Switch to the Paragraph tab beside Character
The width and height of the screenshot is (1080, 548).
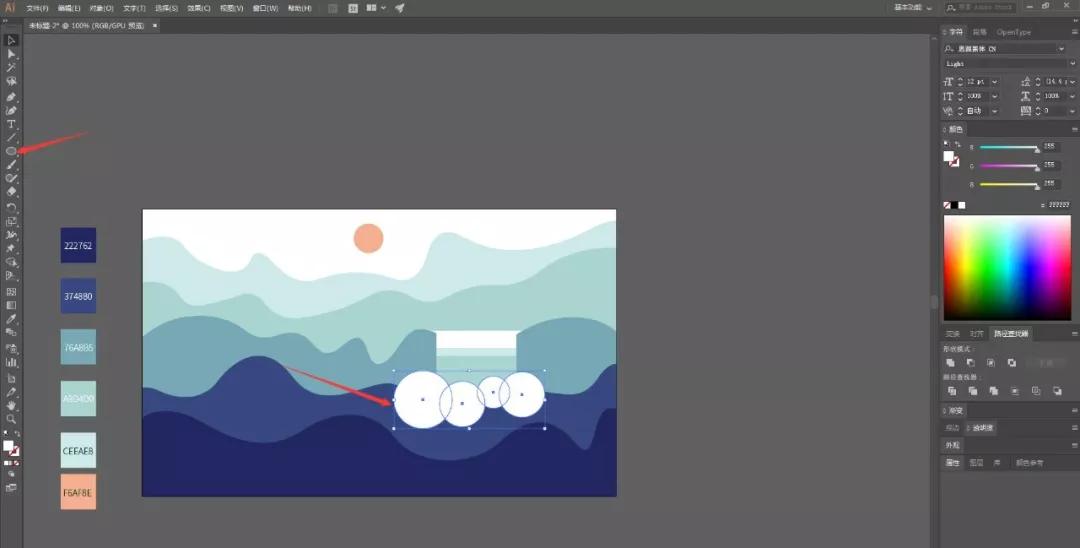pyautogui.click(x=980, y=32)
